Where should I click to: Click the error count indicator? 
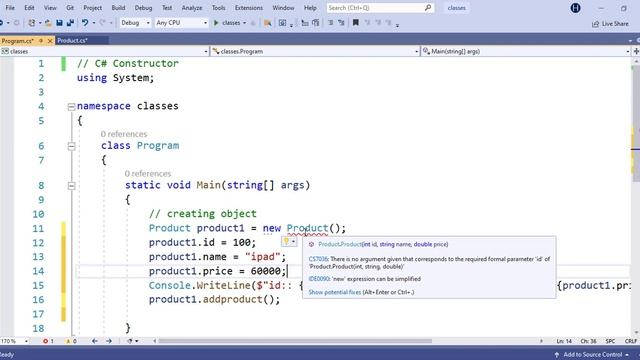click(x=48, y=341)
